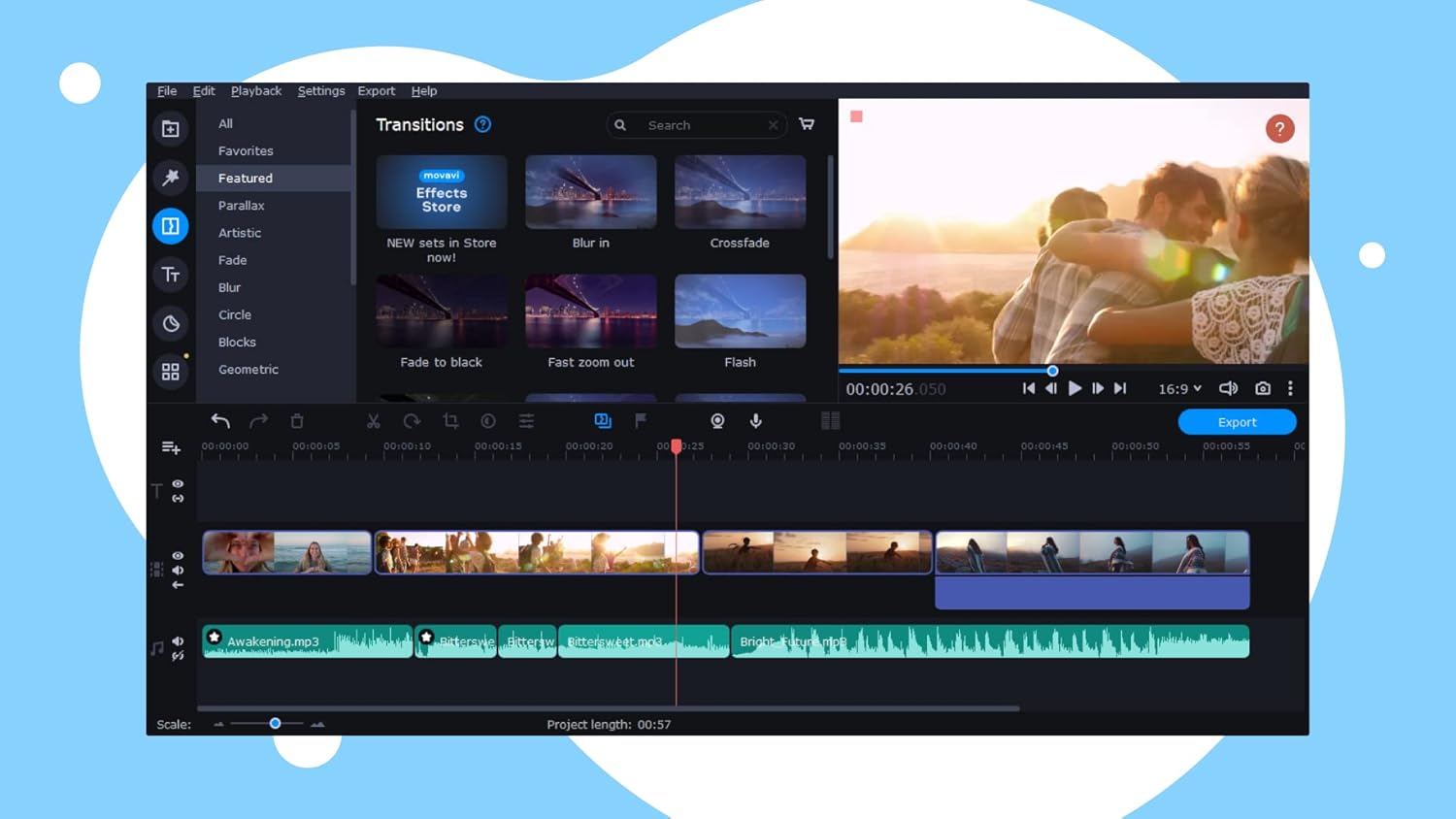Click the blue Export button
The width and height of the screenshot is (1456, 819).
tap(1237, 421)
